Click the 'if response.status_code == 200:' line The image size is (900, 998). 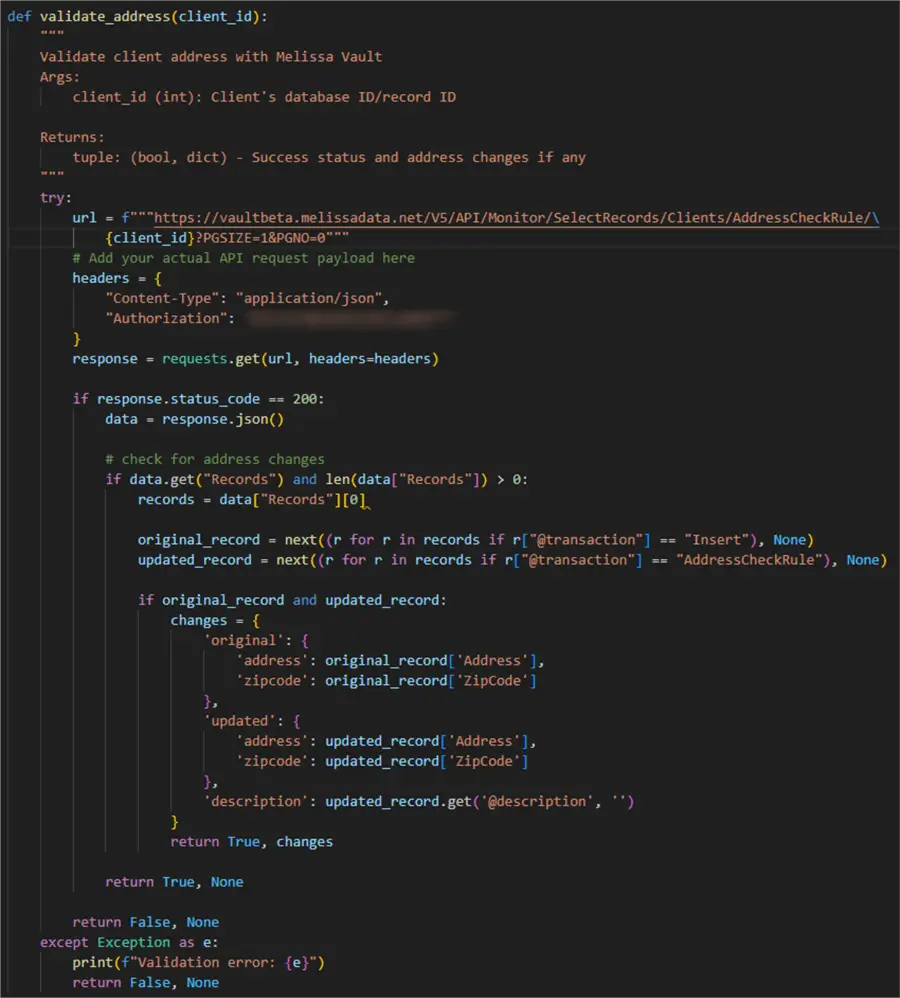(x=198, y=399)
